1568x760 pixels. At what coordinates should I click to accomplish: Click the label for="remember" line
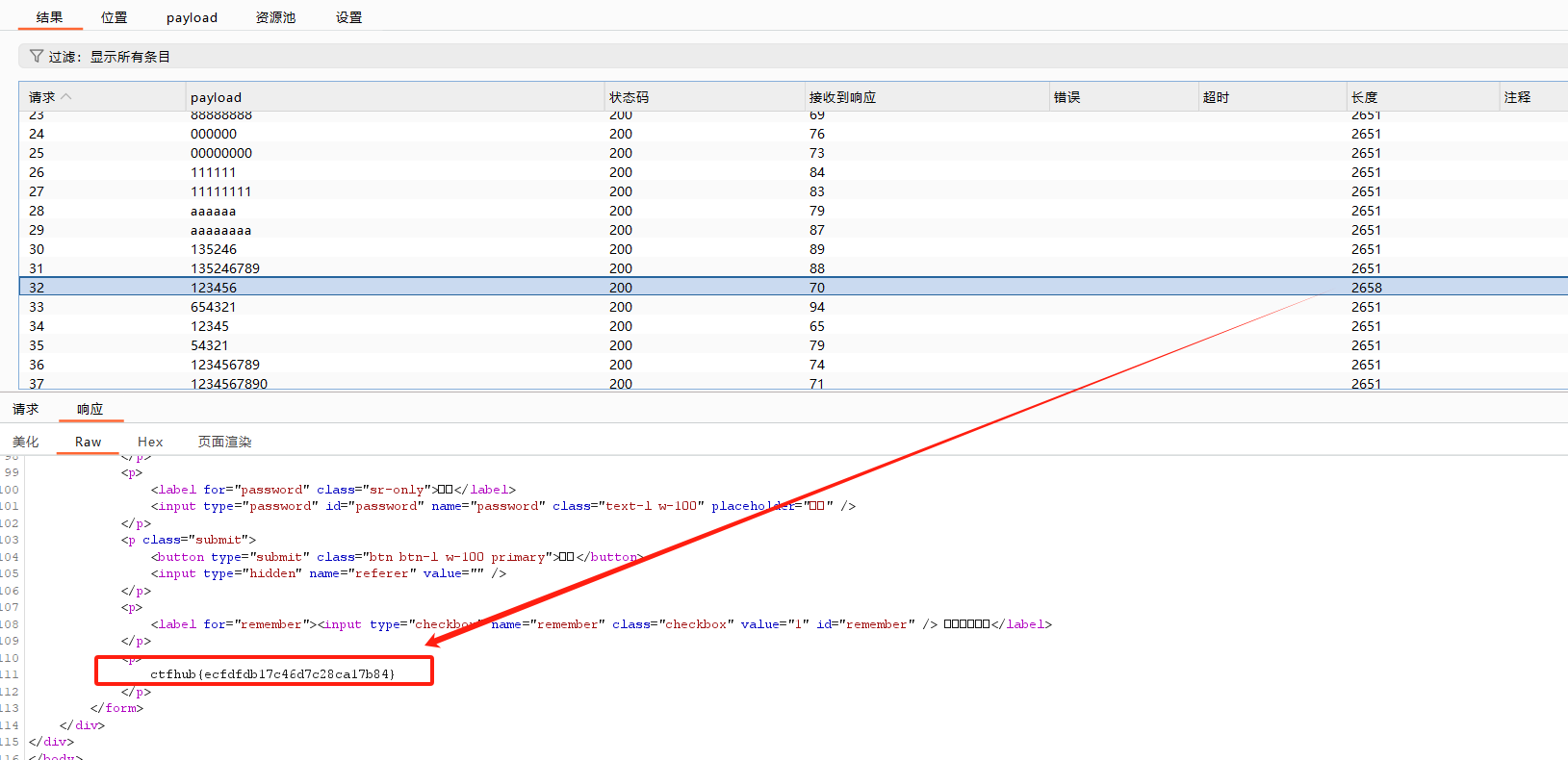click(x=601, y=624)
